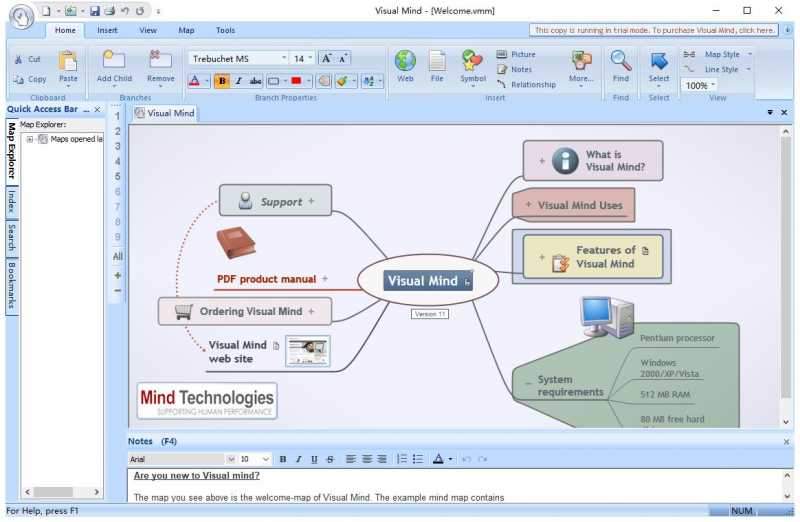Click the Find magnifier icon
Screen dimensions: 800x522
pyautogui.click(x=620, y=61)
